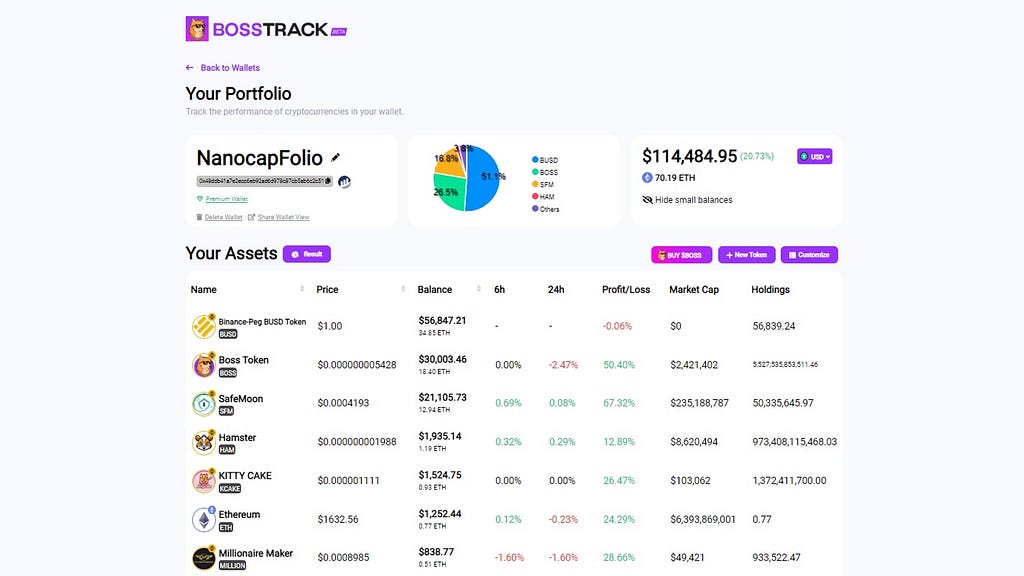Screen dimensions: 1024x576
Task: Click BUSD profit/loss -0.06%
Action: click(x=617, y=326)
